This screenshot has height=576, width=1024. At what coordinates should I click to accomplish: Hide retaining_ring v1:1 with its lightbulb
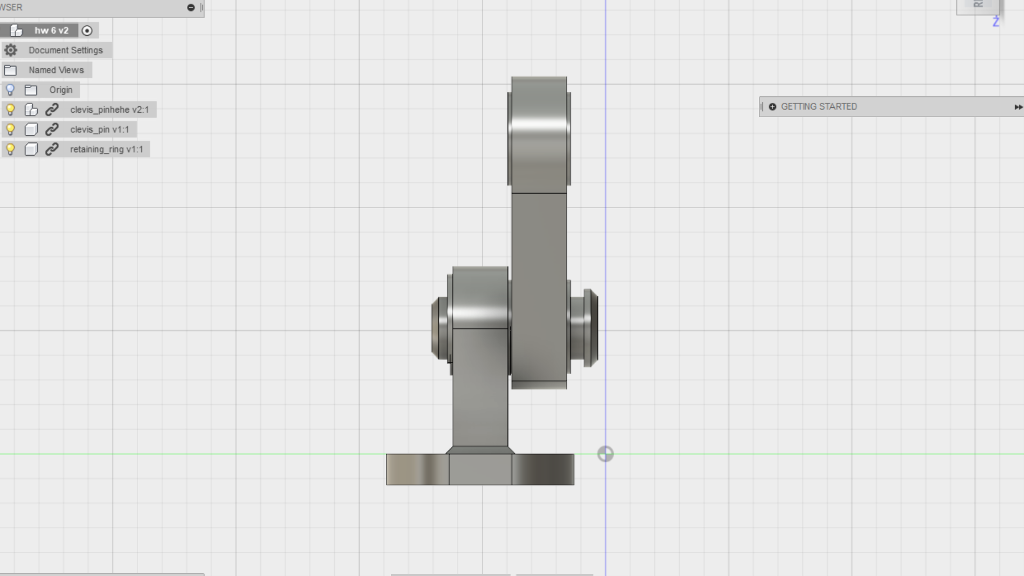10,149
